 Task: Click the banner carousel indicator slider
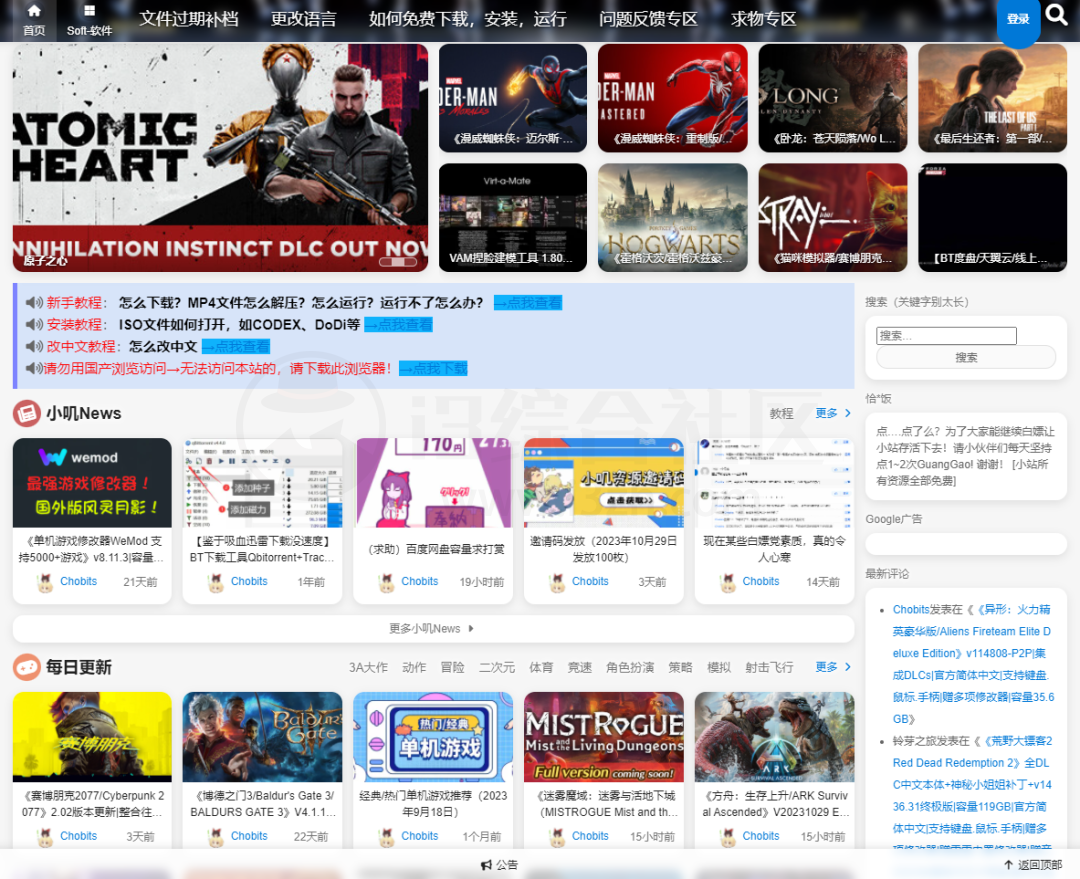(x=399, y=262)
